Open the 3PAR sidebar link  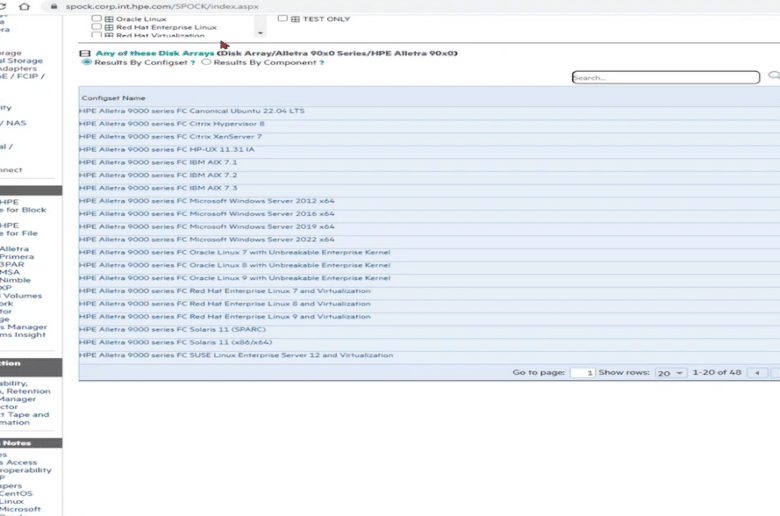12,264
